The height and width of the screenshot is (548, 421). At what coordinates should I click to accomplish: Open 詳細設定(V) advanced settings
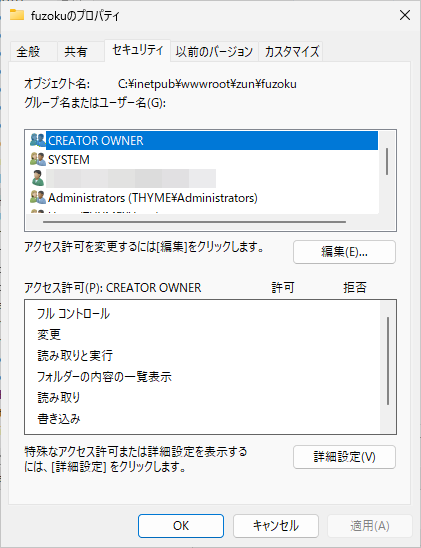[344, 457]
